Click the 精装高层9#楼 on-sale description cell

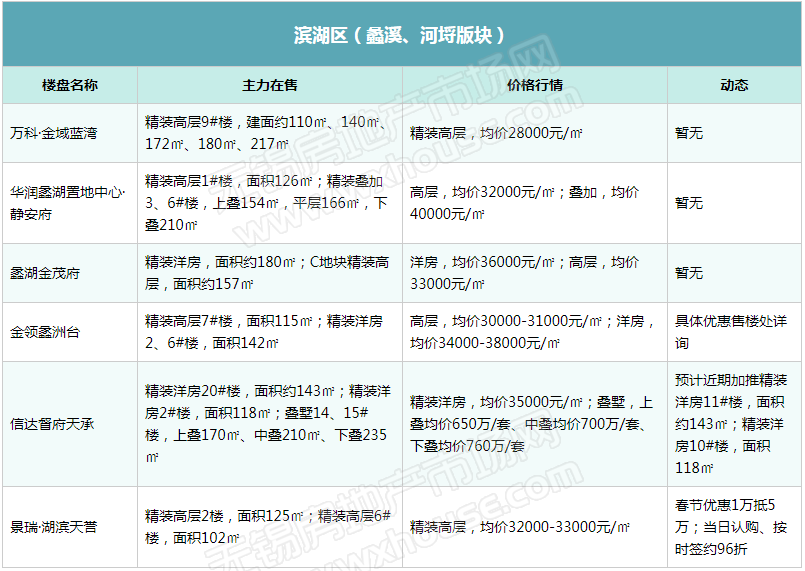point(268,133)
